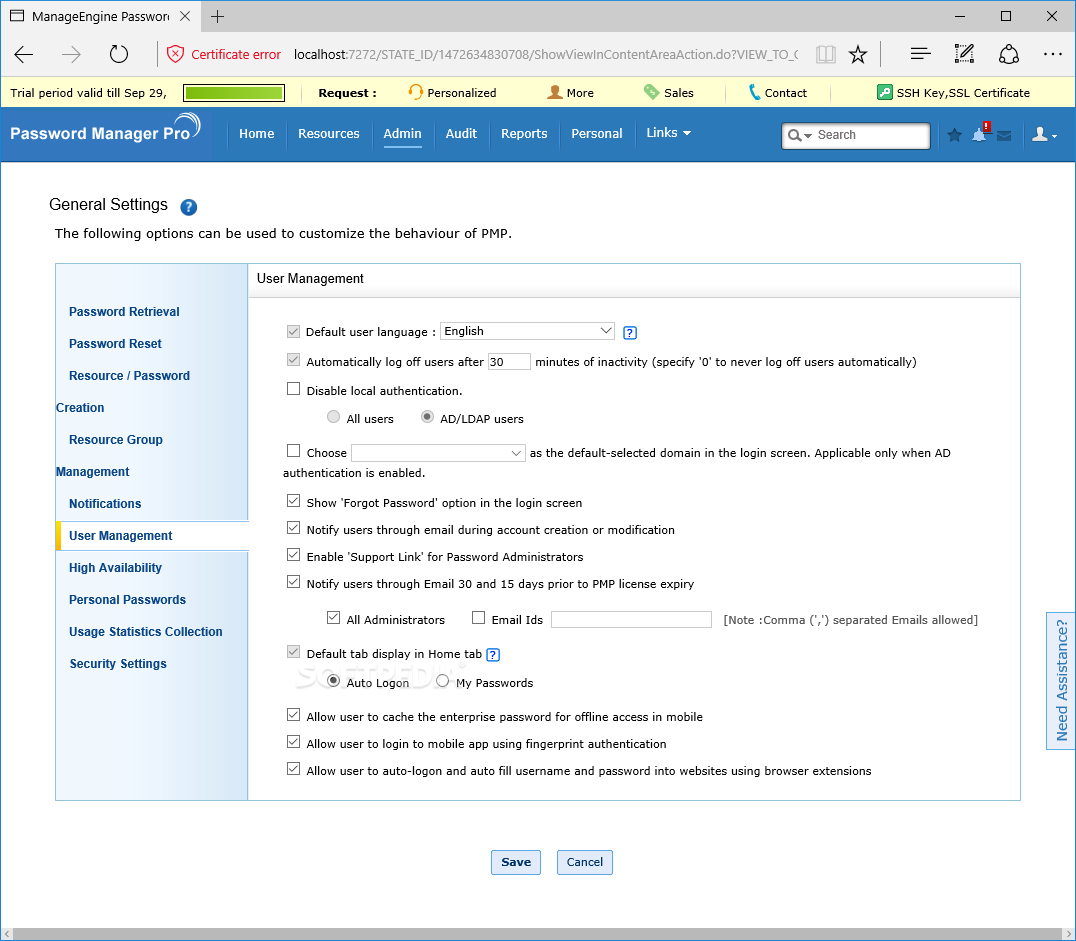Click the Contact phone icon

pos(754,92)
